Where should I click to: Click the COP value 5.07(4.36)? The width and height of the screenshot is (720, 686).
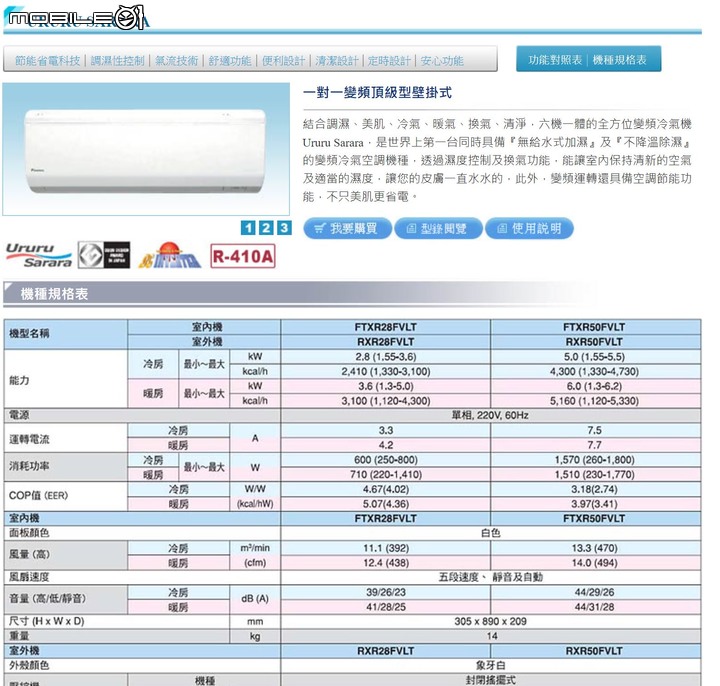pos(386,504)
